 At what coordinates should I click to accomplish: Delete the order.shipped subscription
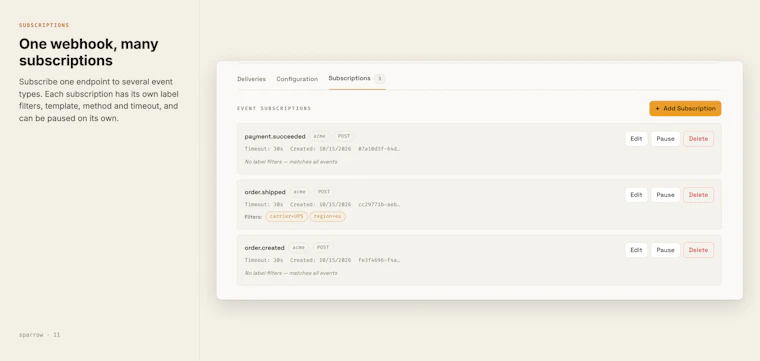[x=698, y=195]
